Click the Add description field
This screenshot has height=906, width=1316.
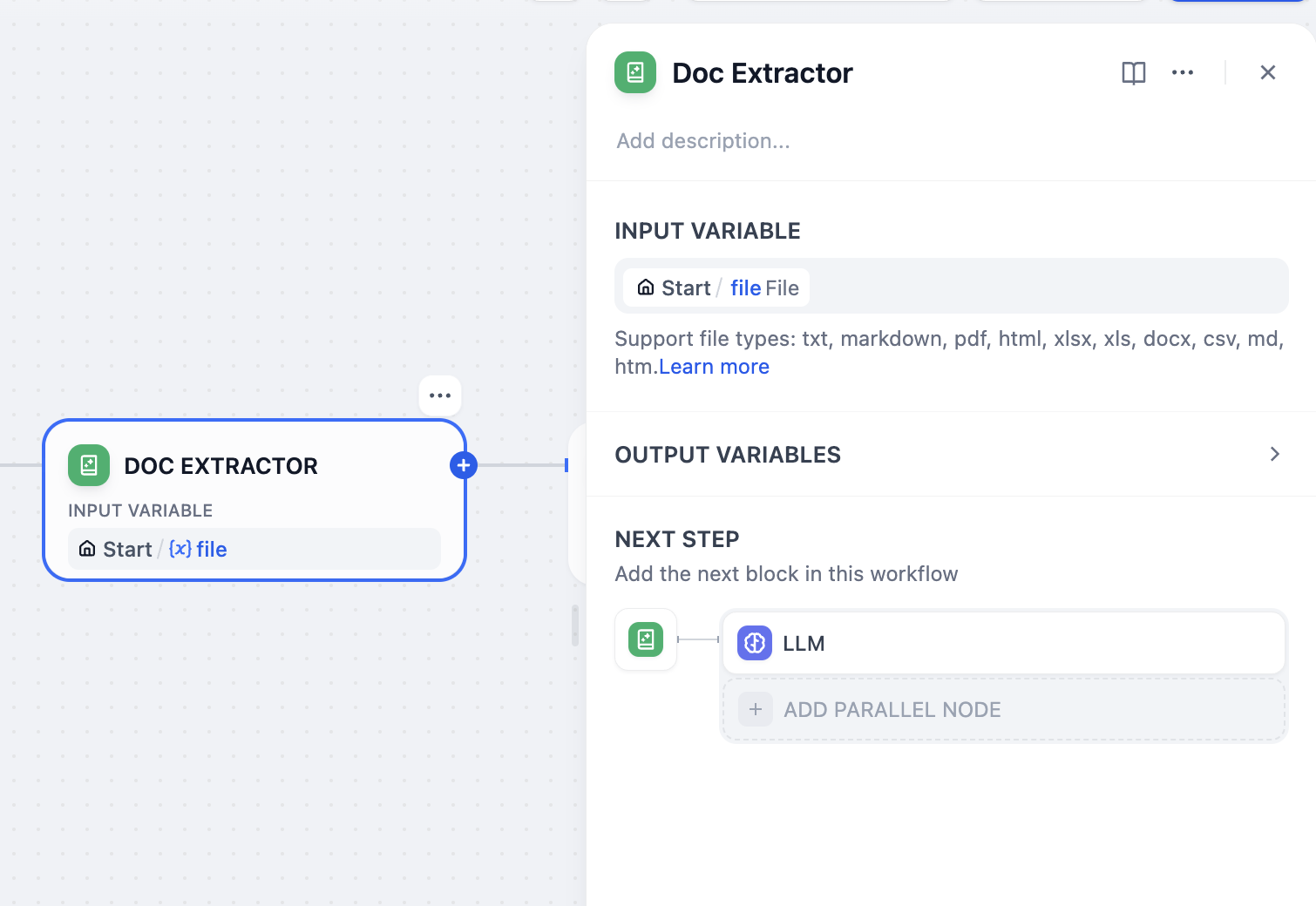pyautogui.click(x=703, y=141)
